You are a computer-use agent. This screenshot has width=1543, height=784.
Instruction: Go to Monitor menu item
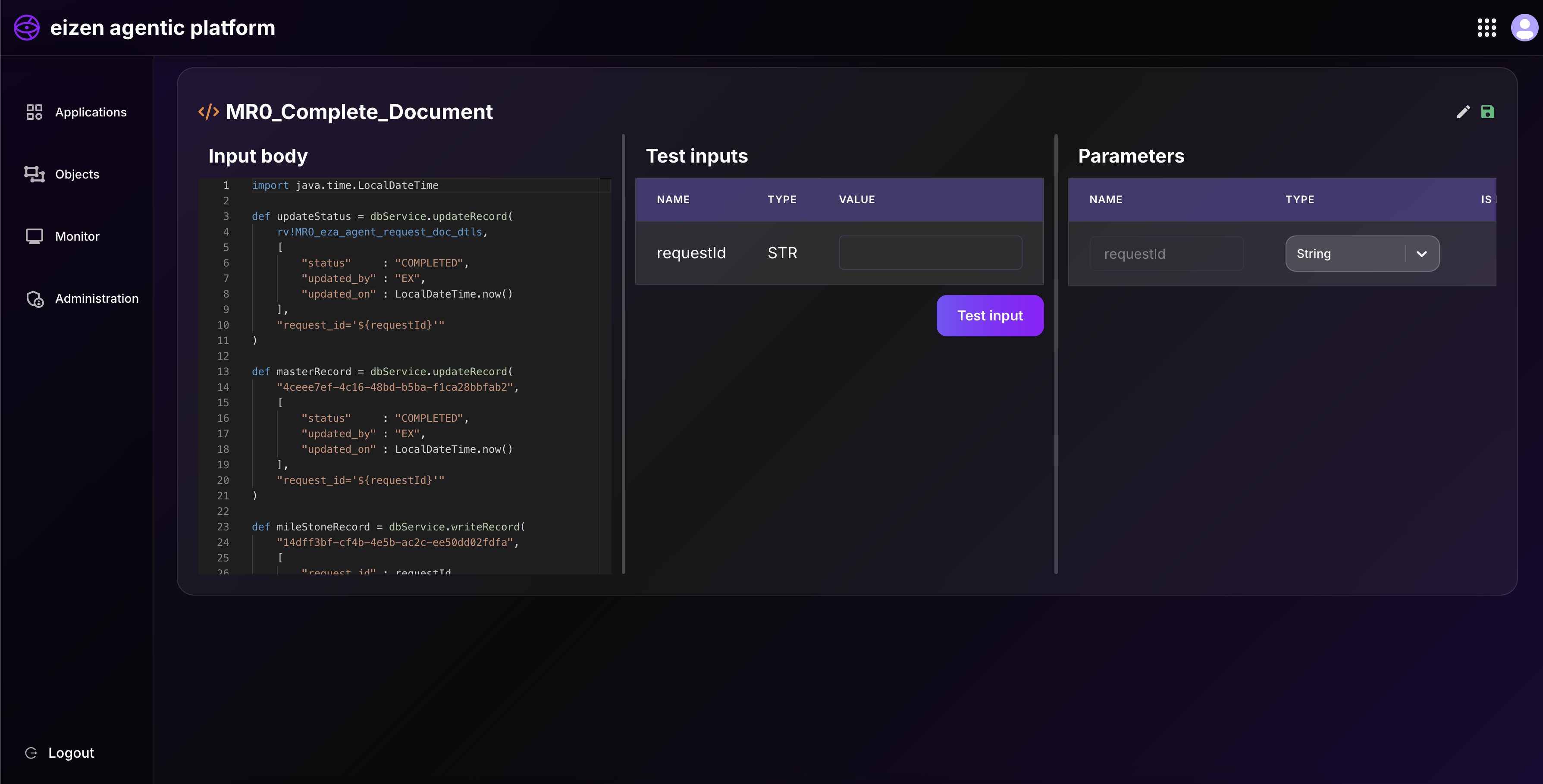[77, 236]
